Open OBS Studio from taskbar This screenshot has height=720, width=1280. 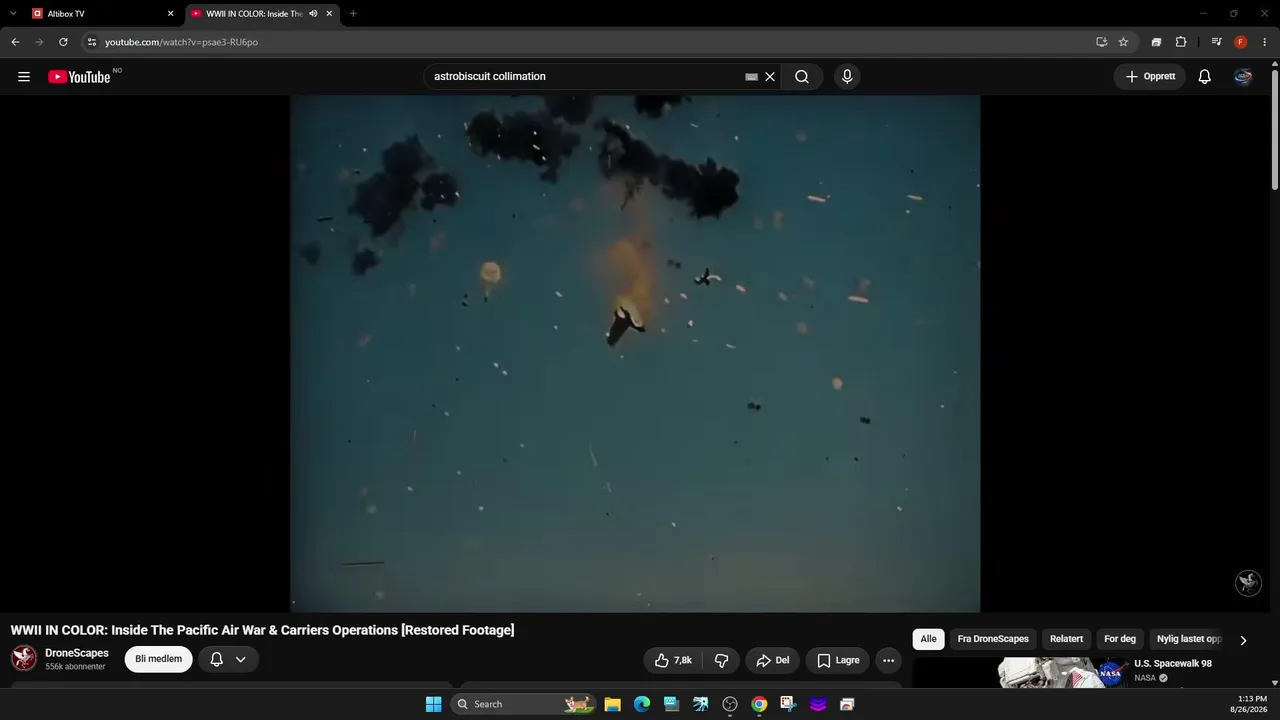[x=730, y=704]
